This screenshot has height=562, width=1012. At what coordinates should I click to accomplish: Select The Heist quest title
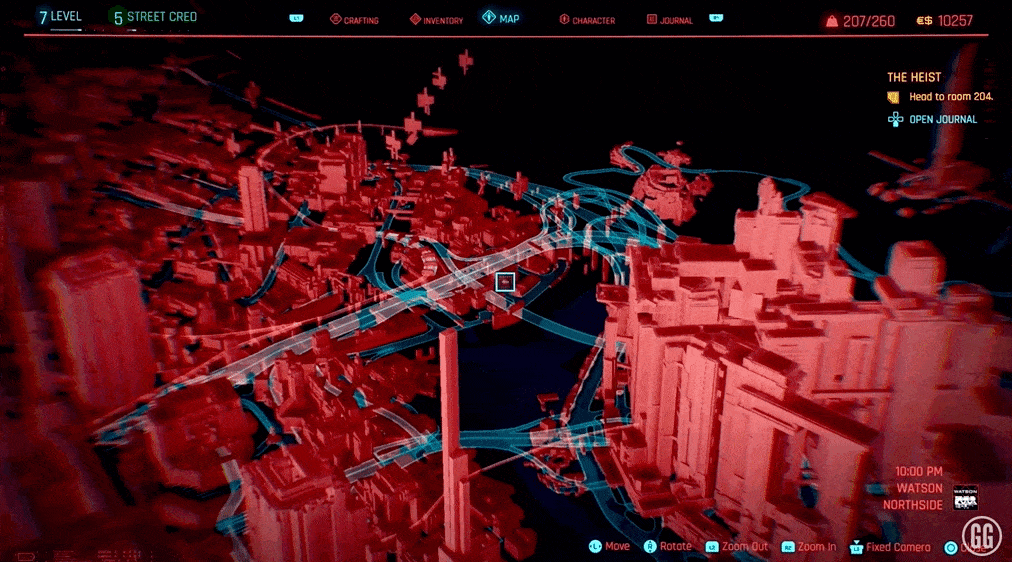pos(914,77)
